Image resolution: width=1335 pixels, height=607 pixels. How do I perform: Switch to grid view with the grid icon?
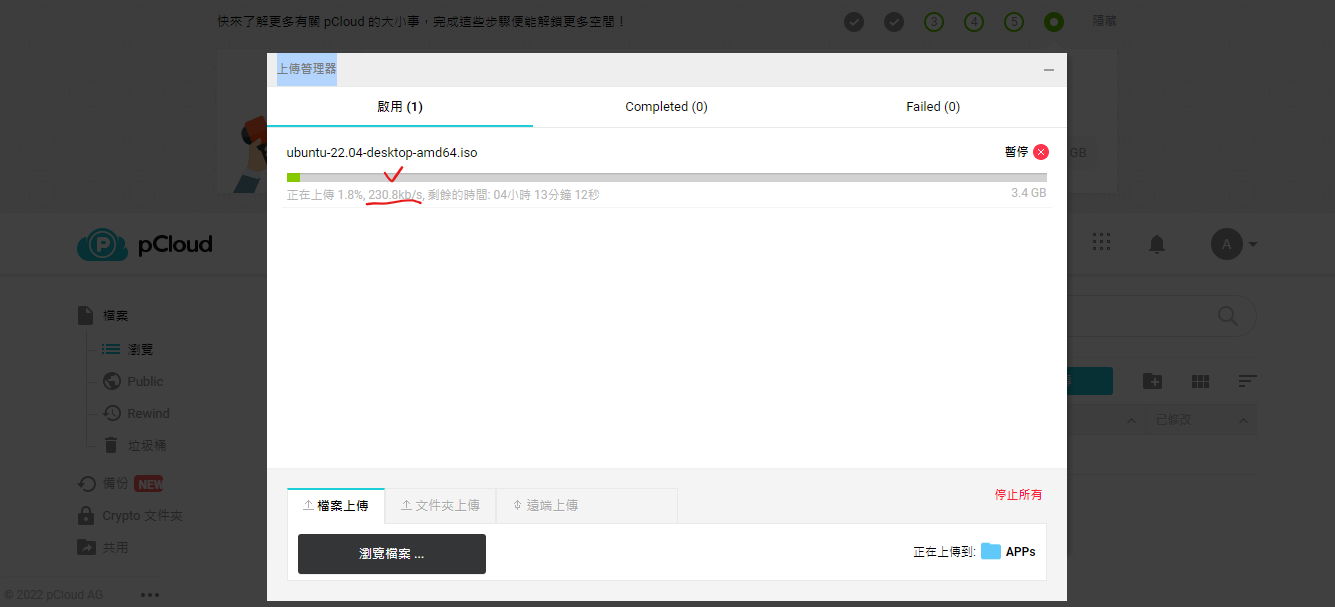point(1199,381)
